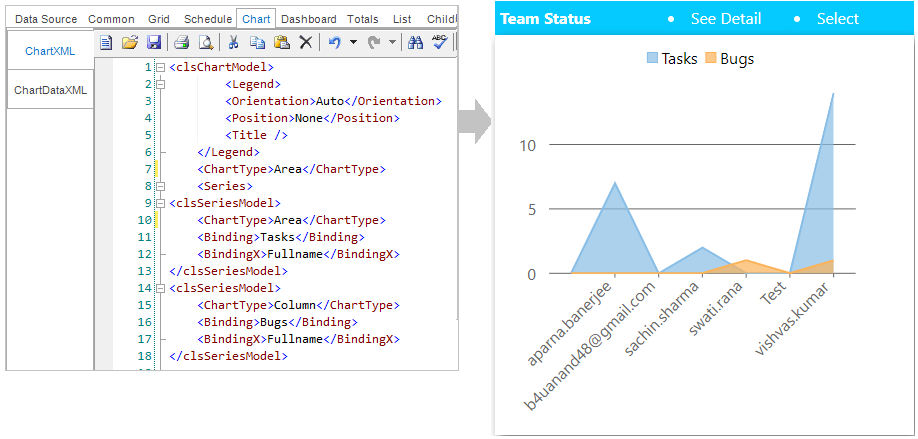Click the New document icon in toolbar
Image resolution: width=918 pixels, height=439 pixels.
(106, 43)
